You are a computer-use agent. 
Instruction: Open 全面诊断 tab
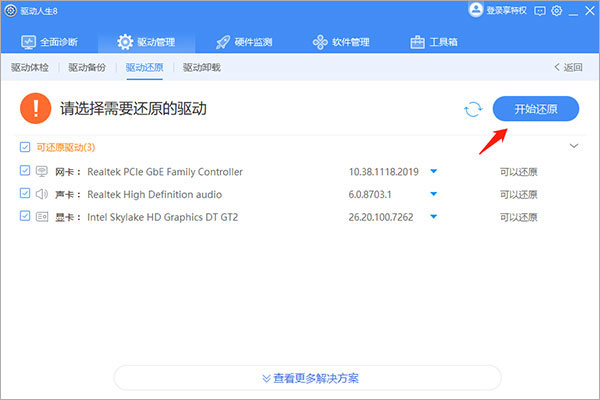[x=49, y=42]
